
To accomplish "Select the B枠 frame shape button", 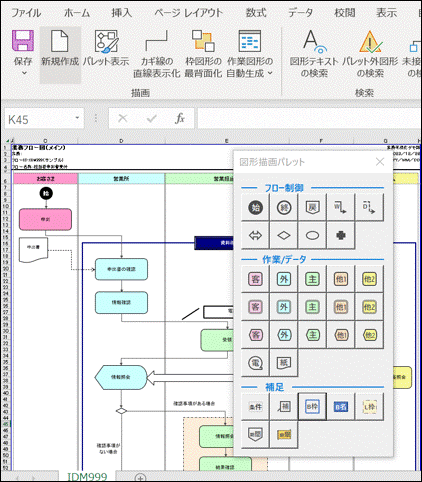I will [x=312, y=406].
